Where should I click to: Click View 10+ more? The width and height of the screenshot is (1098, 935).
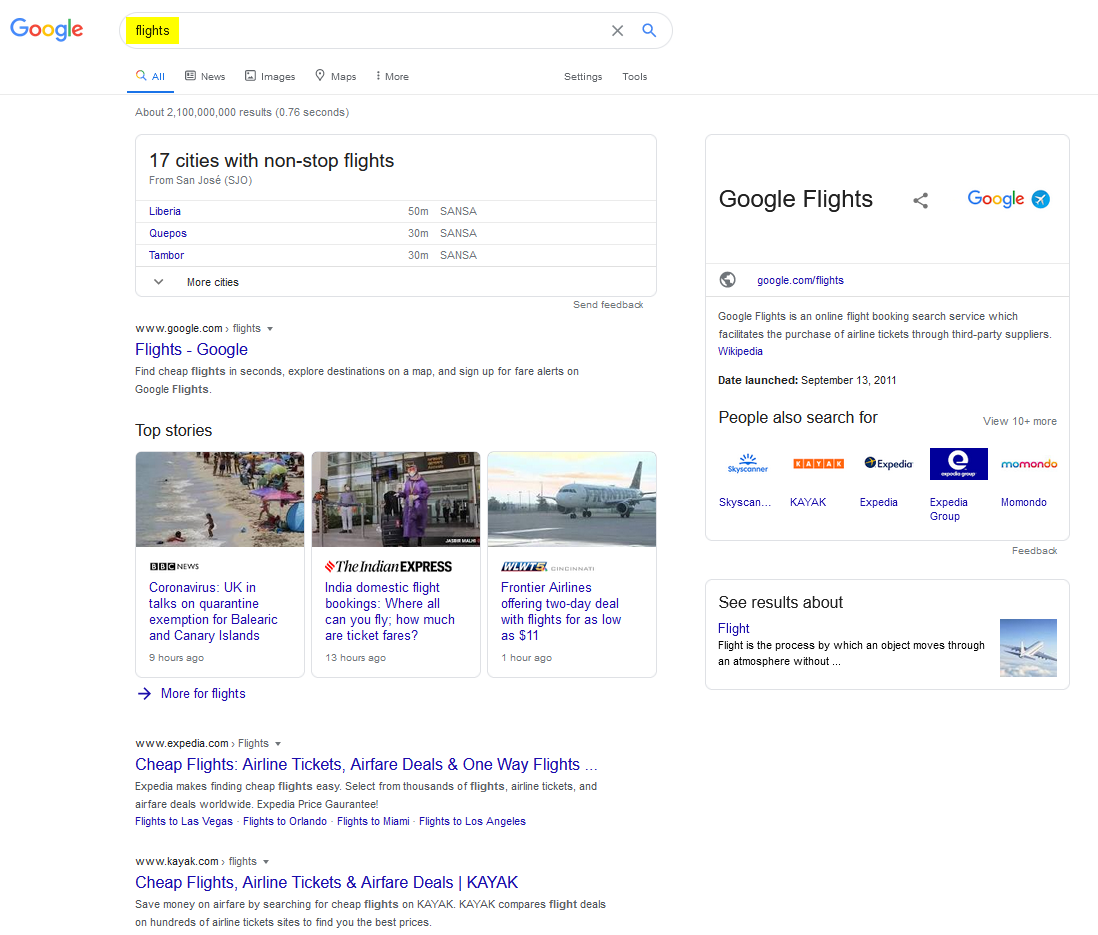(1020, 421)
